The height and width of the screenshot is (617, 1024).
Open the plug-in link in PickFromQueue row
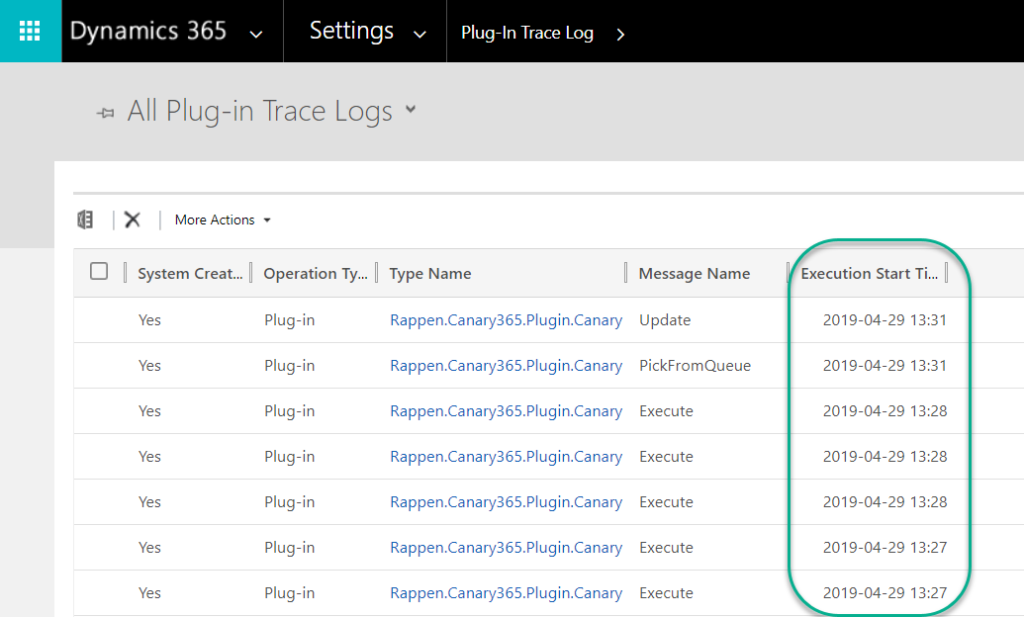point(506,366)
